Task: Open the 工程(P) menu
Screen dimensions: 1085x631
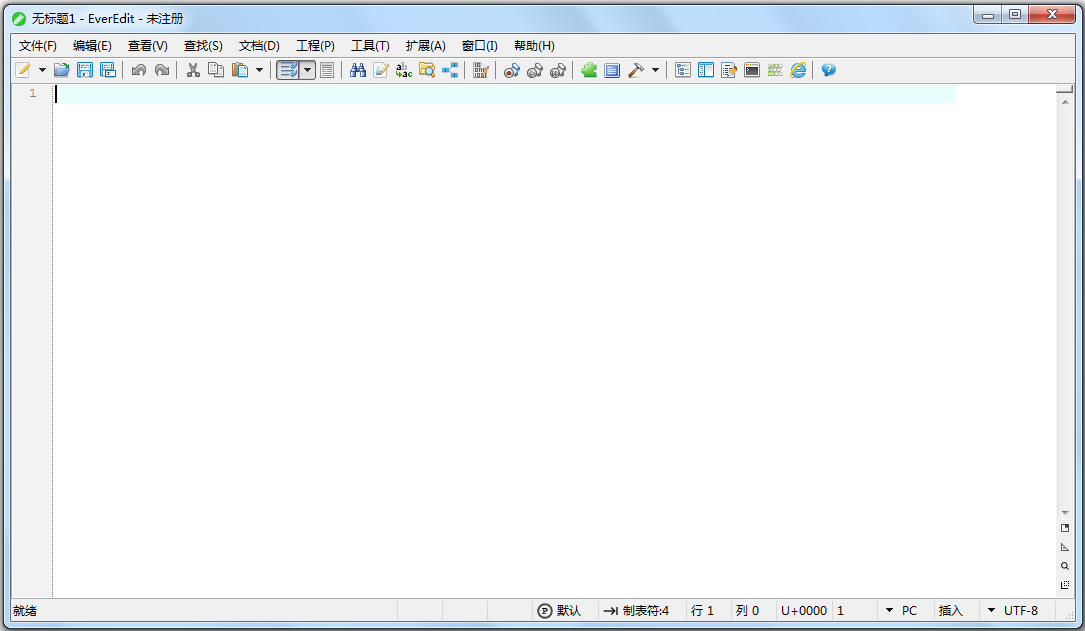Action: pyautogui.click(x=315, y=46)
